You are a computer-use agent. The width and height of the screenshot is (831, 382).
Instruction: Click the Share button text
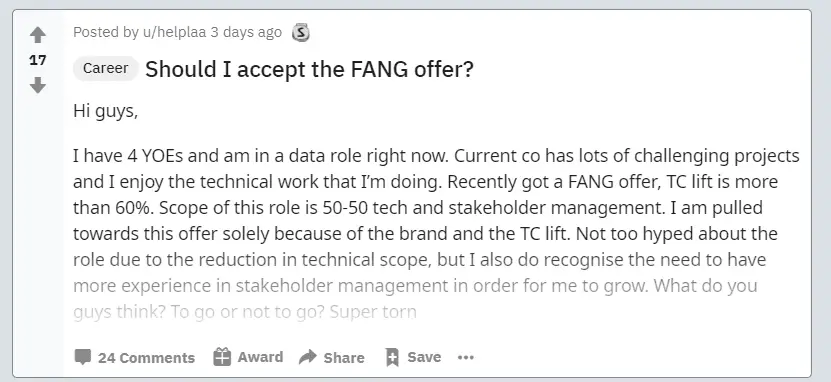344,358
